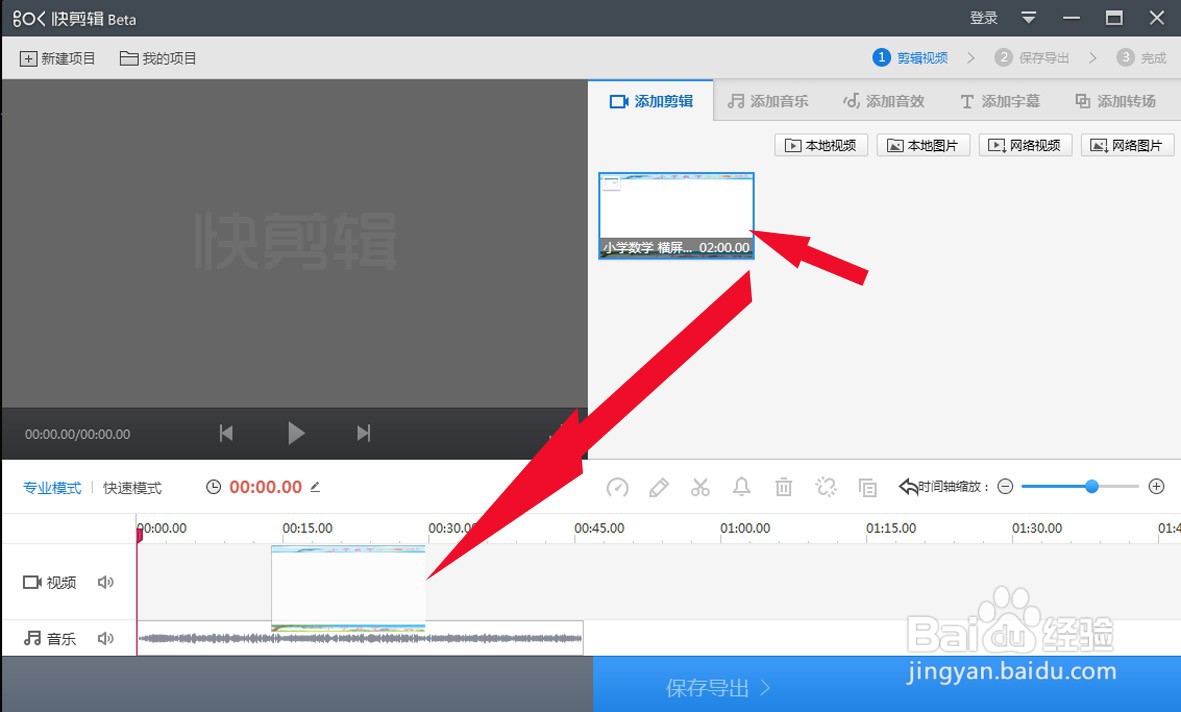Switch to Add Sound Effects (添加音效) tab
This screenshot has width=1181, height=712.
pos(883,101)
